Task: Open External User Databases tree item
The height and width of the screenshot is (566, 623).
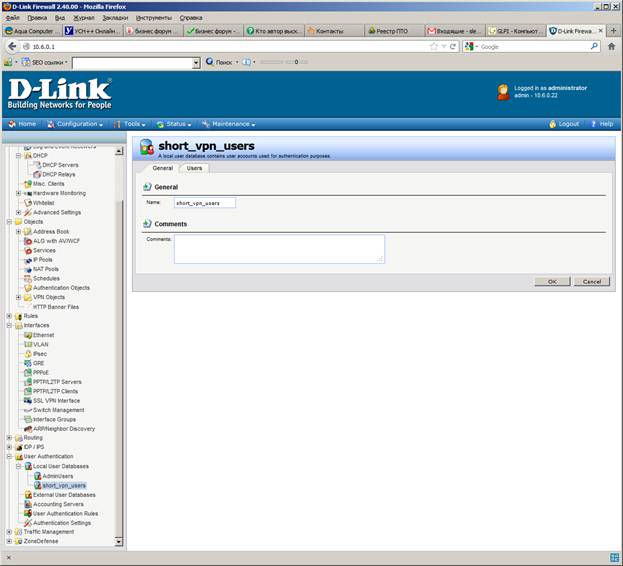Action: coord(64,495)
